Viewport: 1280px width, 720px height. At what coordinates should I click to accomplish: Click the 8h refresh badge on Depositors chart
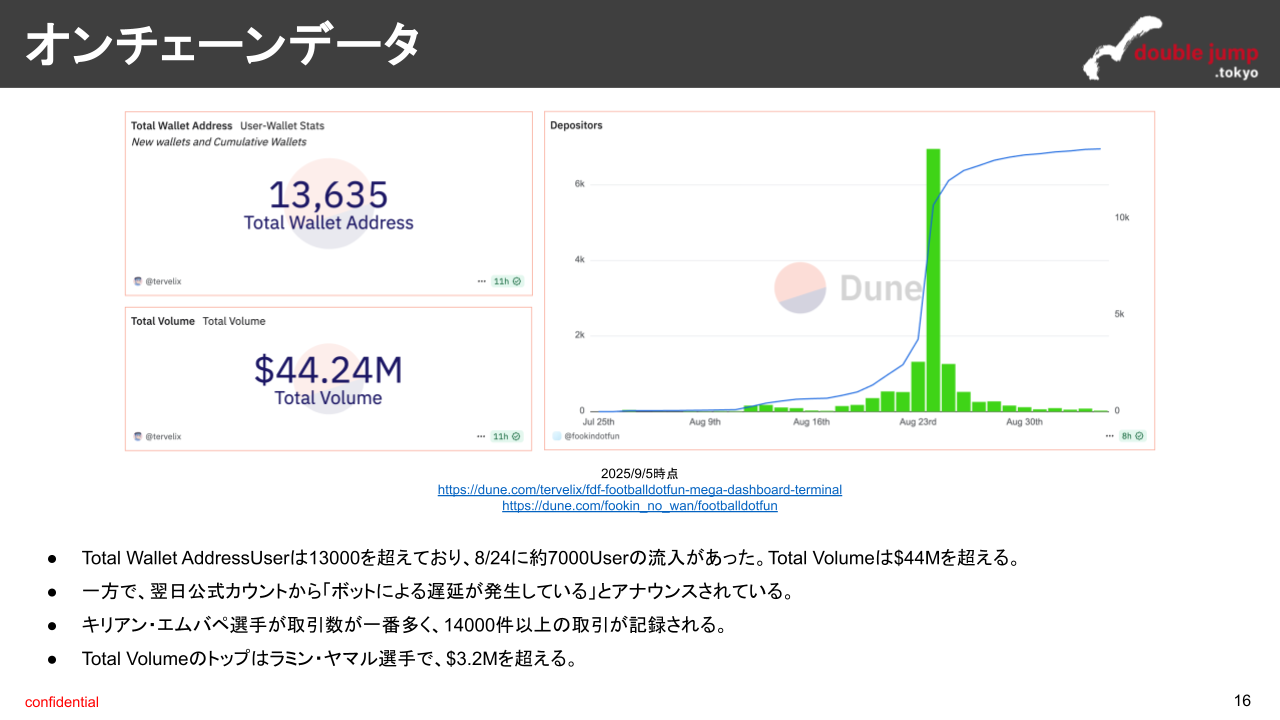1133,437
